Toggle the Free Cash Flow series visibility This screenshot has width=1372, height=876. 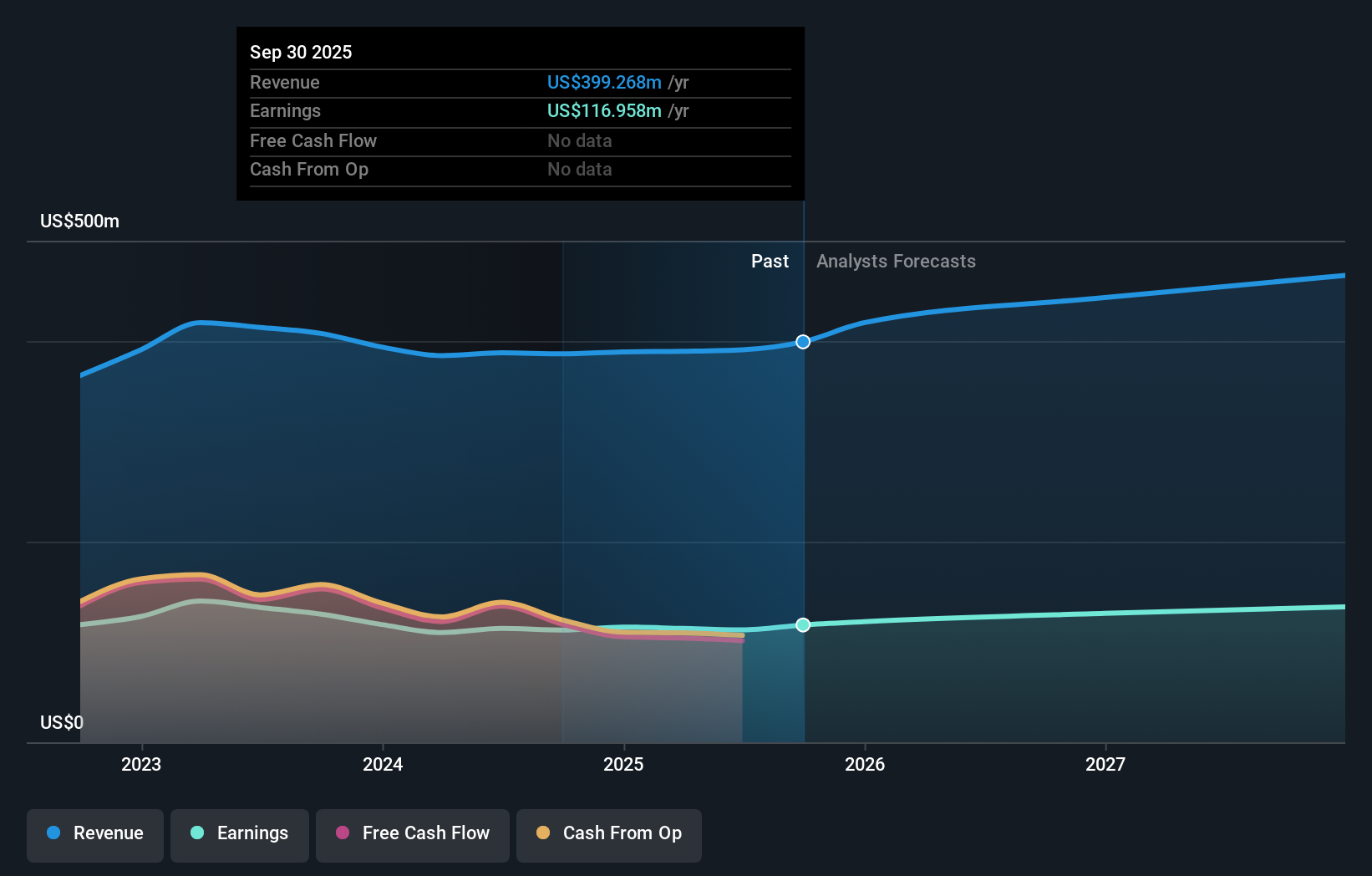(412, 833)
